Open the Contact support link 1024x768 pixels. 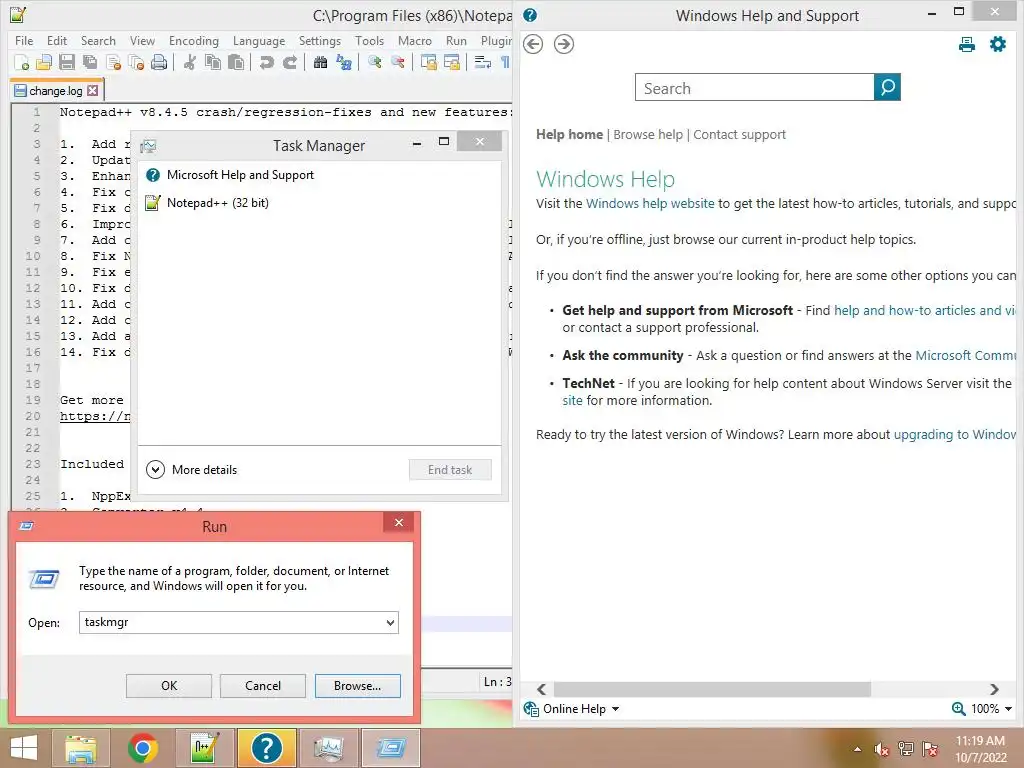click(x=739, y=135)
